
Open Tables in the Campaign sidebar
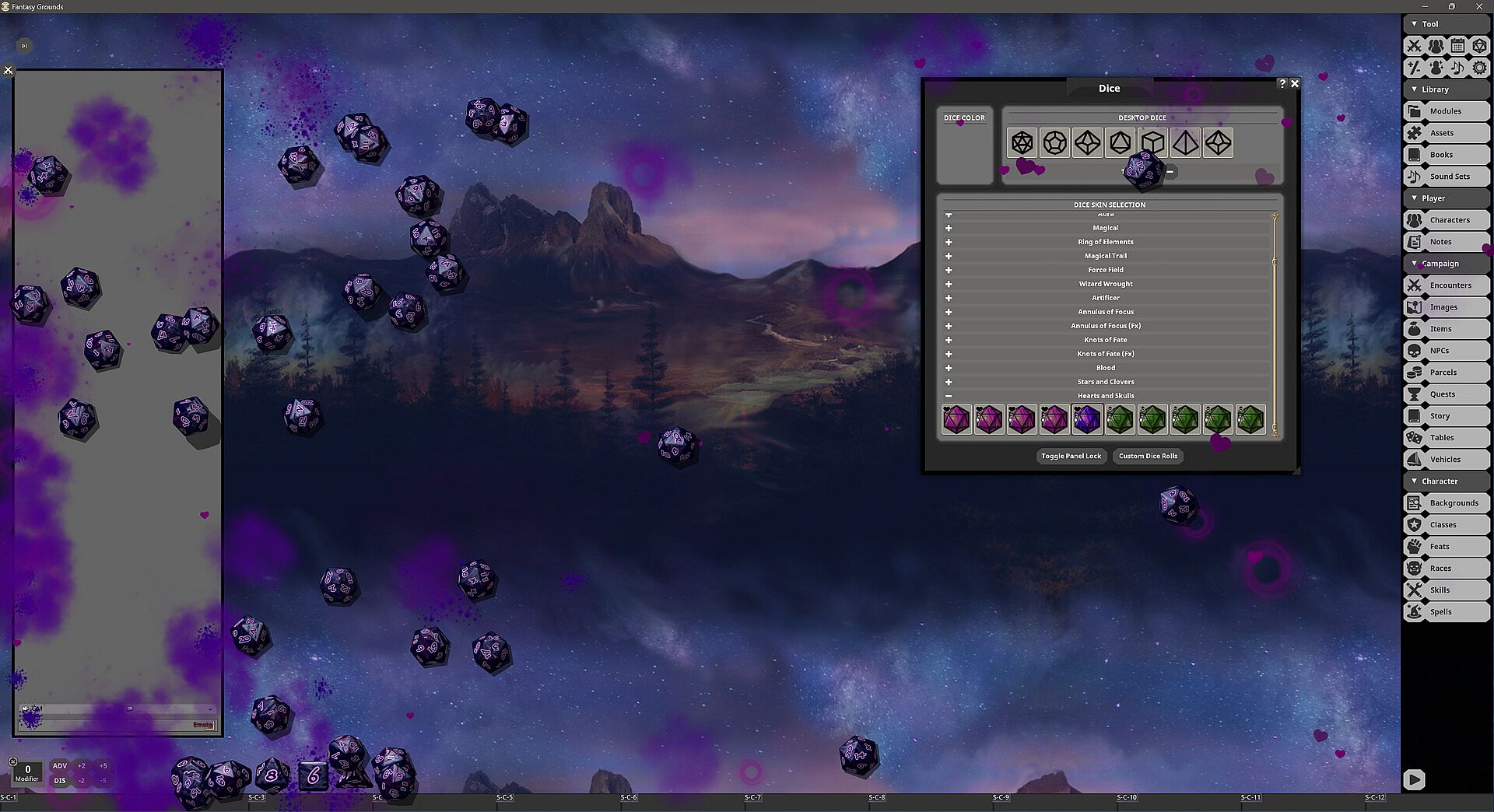tap(1447, 438)
